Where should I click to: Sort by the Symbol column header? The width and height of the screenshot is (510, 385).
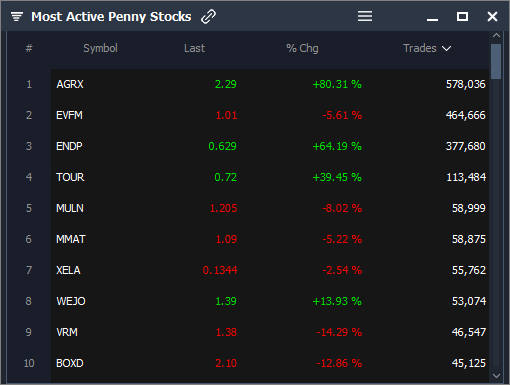click(100, 48)
